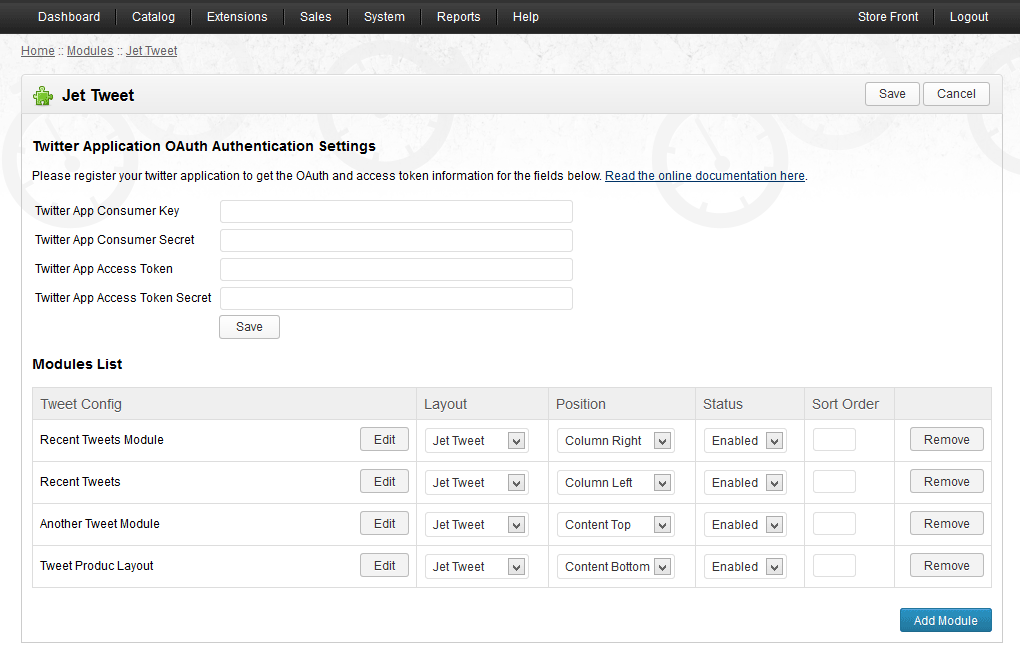Open the online documentation link
The width and height of the screenshot is (1020, 654).
pos(705,176)
